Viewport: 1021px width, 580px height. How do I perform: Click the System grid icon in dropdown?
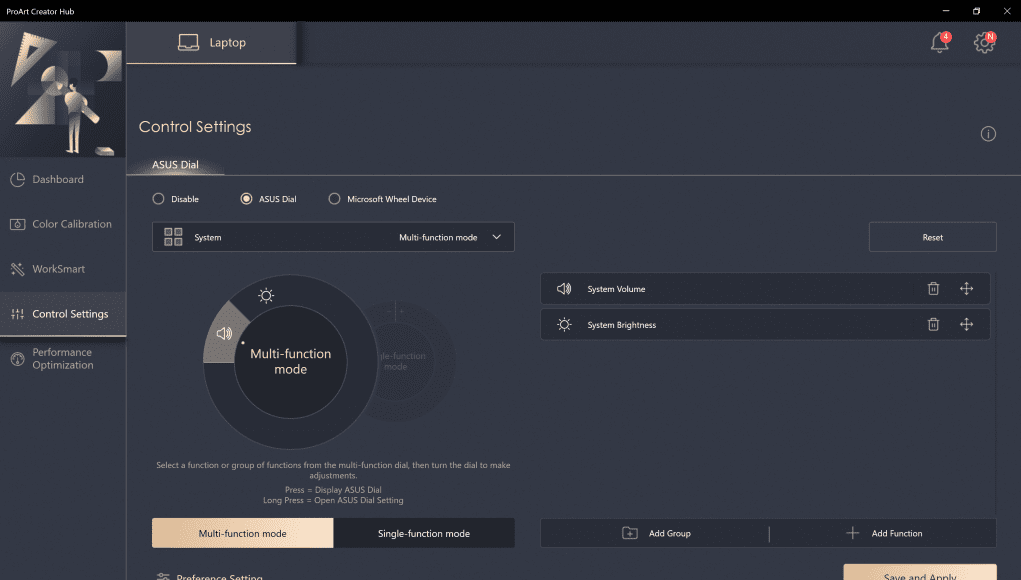(x=173, y=237)
